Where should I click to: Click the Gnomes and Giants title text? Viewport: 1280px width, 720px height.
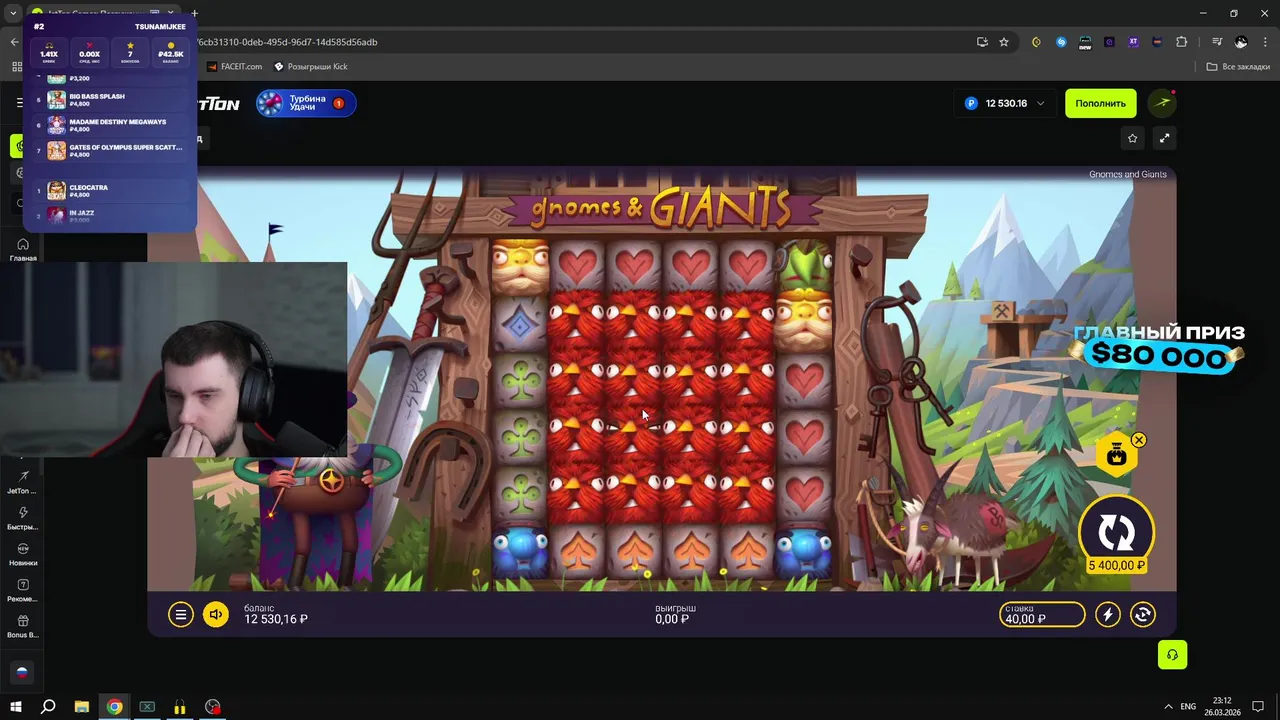click(x=1127, y=174)
